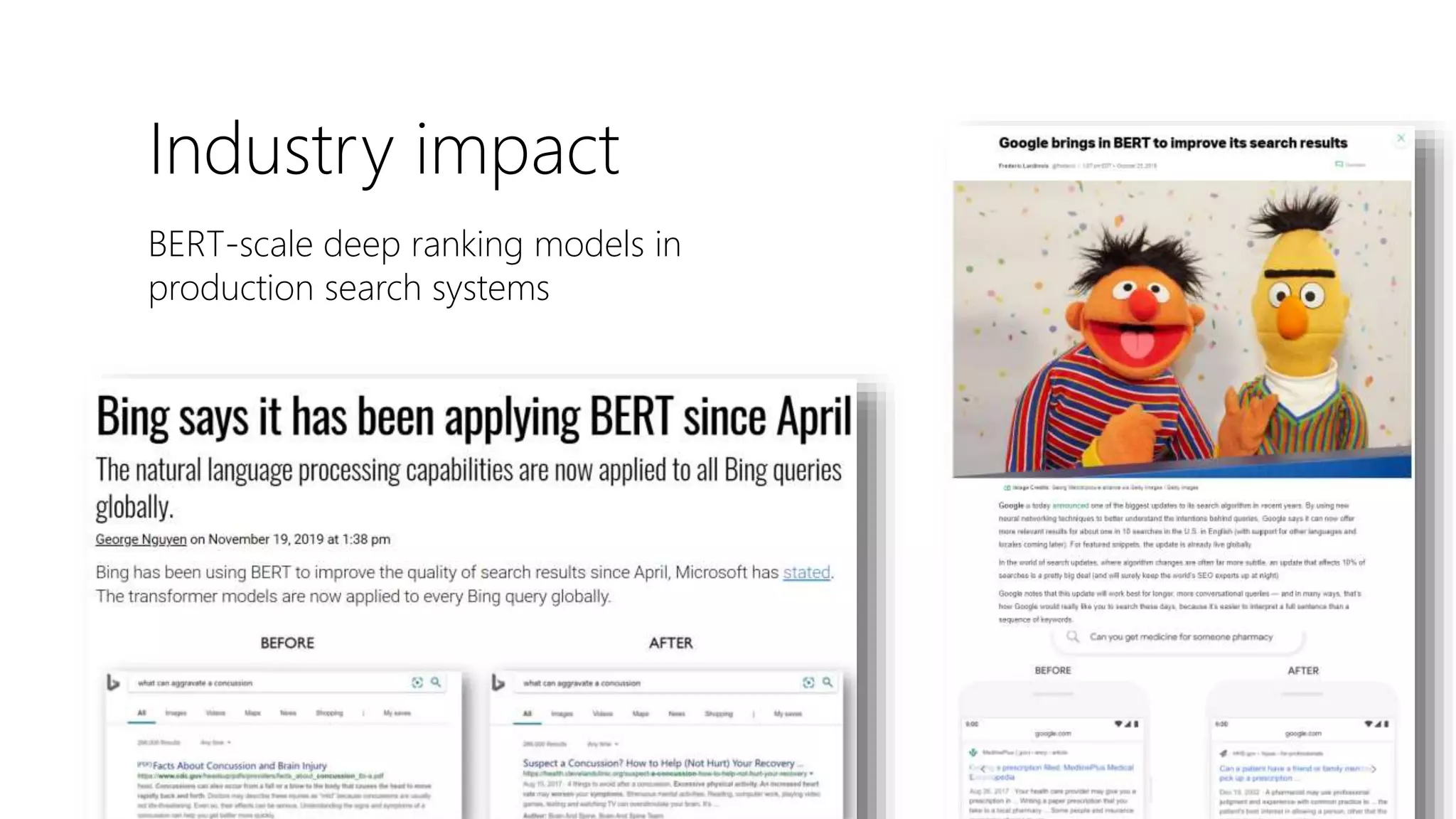Click the title 'Google brings in BERT'
Screen dimensions: 1456x819
tap(1172, 142)
